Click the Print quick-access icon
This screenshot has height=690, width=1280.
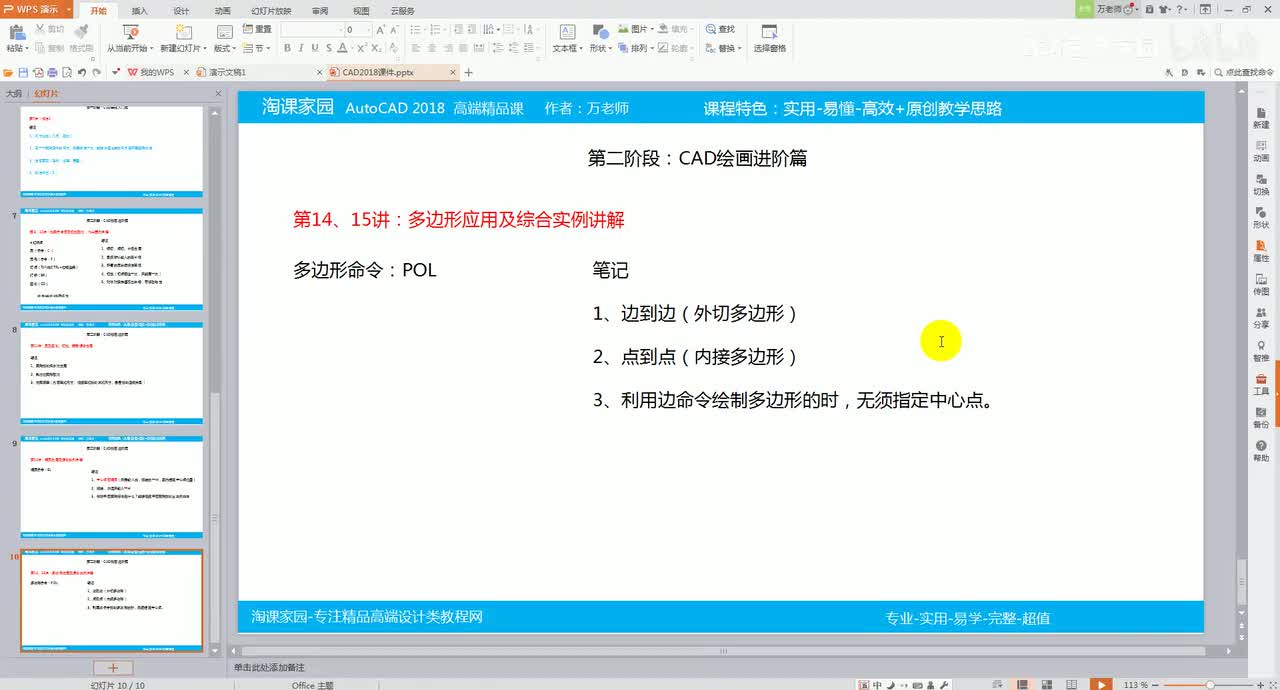pyautogui.click(x=52, y=72)
